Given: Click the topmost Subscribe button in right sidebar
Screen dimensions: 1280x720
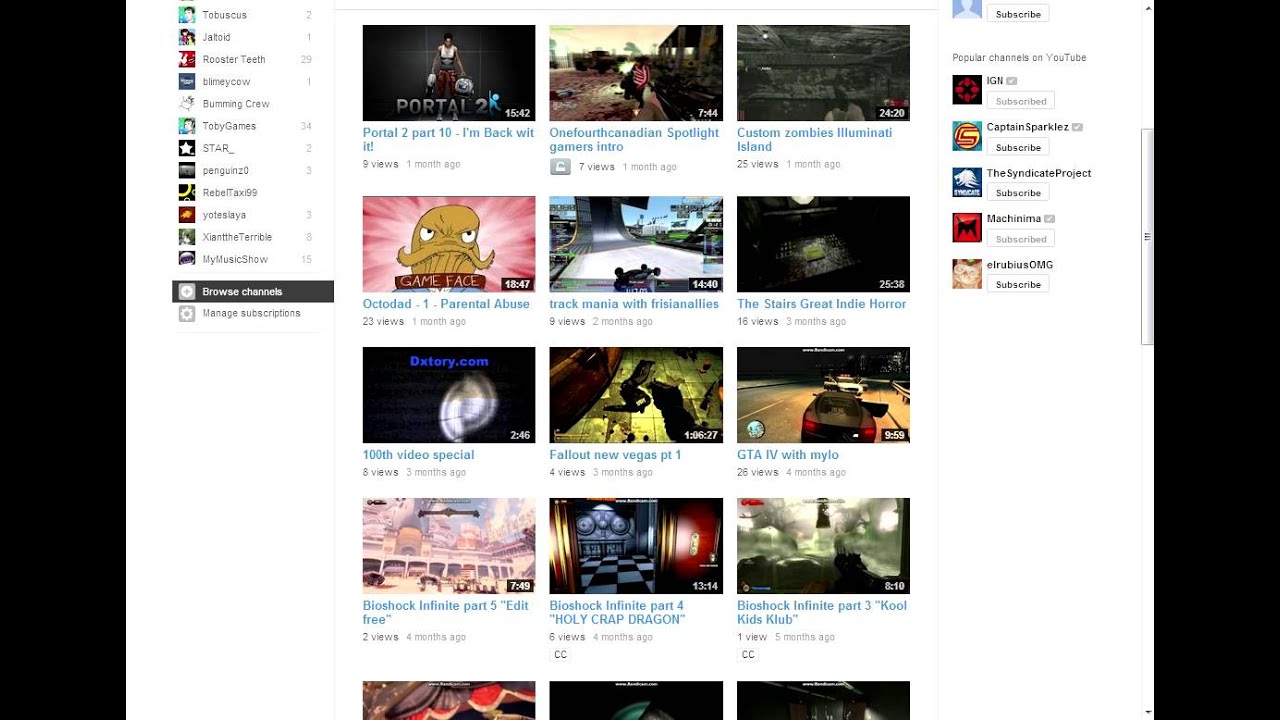Looking at the screenshot, I should point(1018,14).
